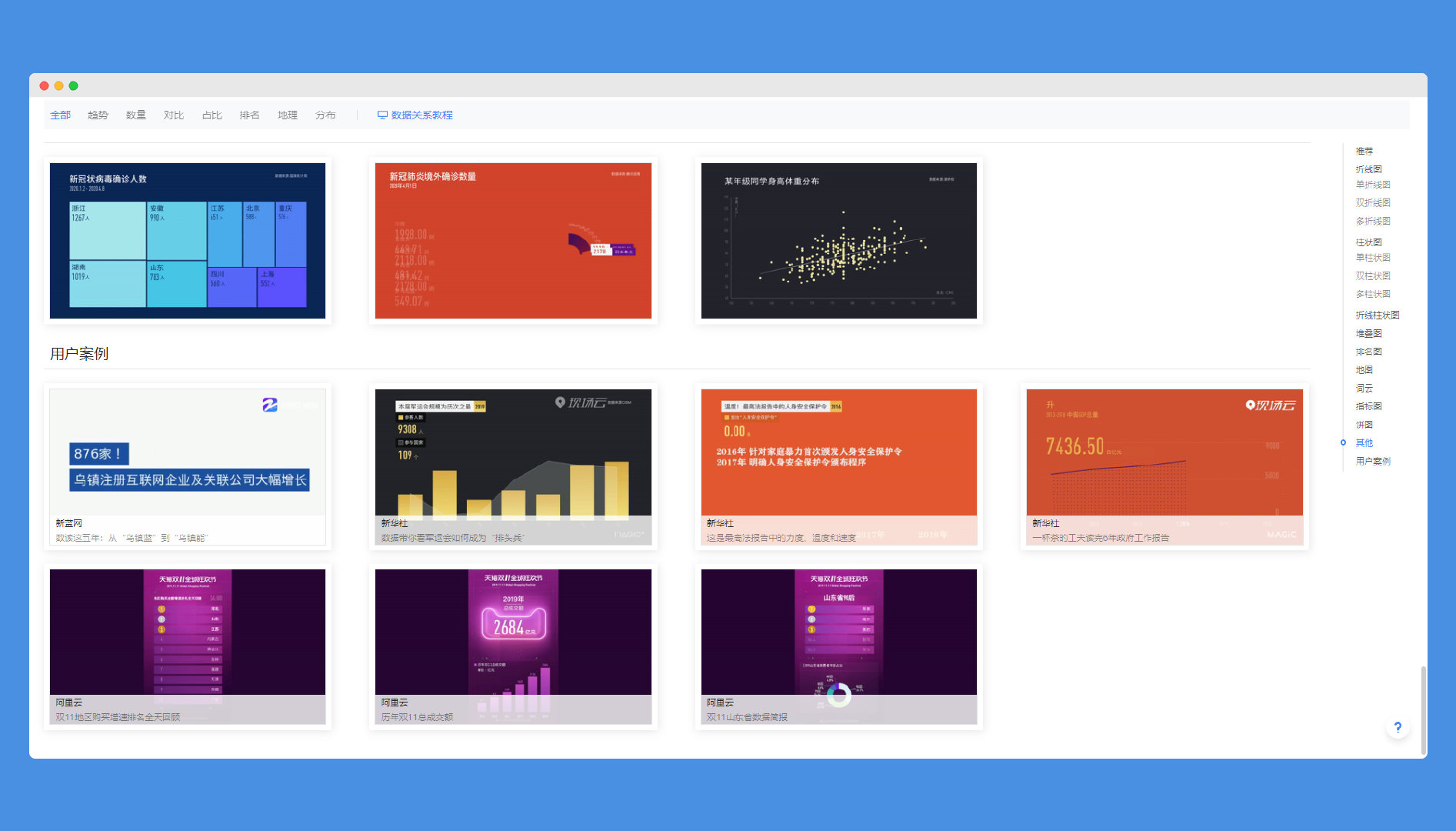1456x831 pixels.
Task: Click the monitor icon beside 数据关系教程
Action: pos(382,115)
